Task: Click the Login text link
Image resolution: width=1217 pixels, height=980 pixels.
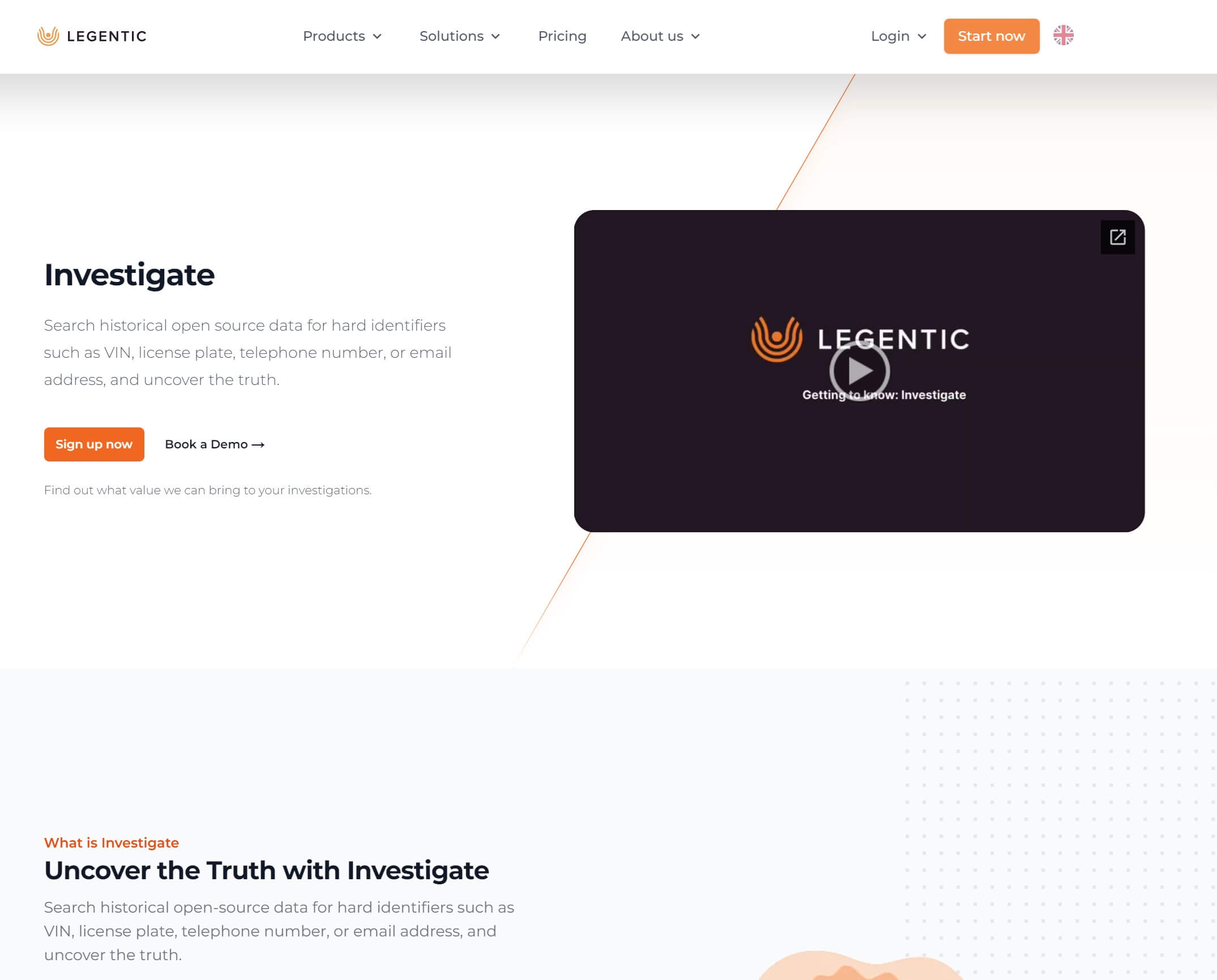Action: tap(890, 36)
